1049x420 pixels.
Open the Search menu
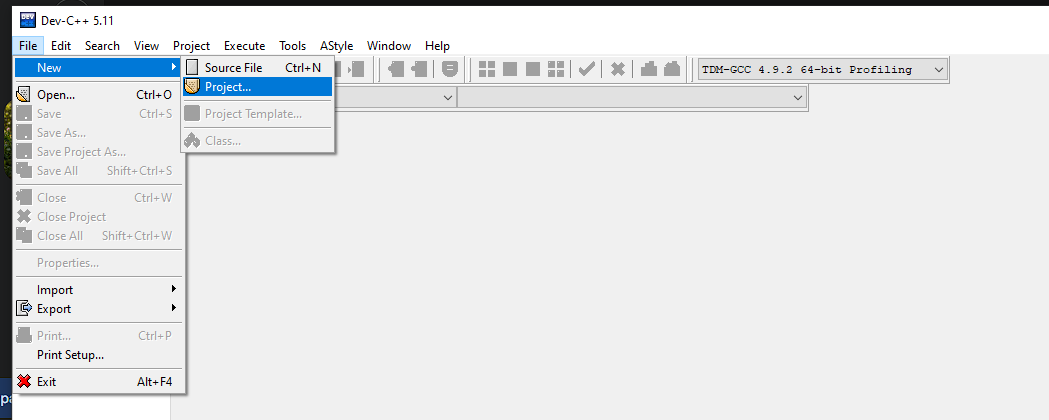pyautogui.click(x=102, y=46)
